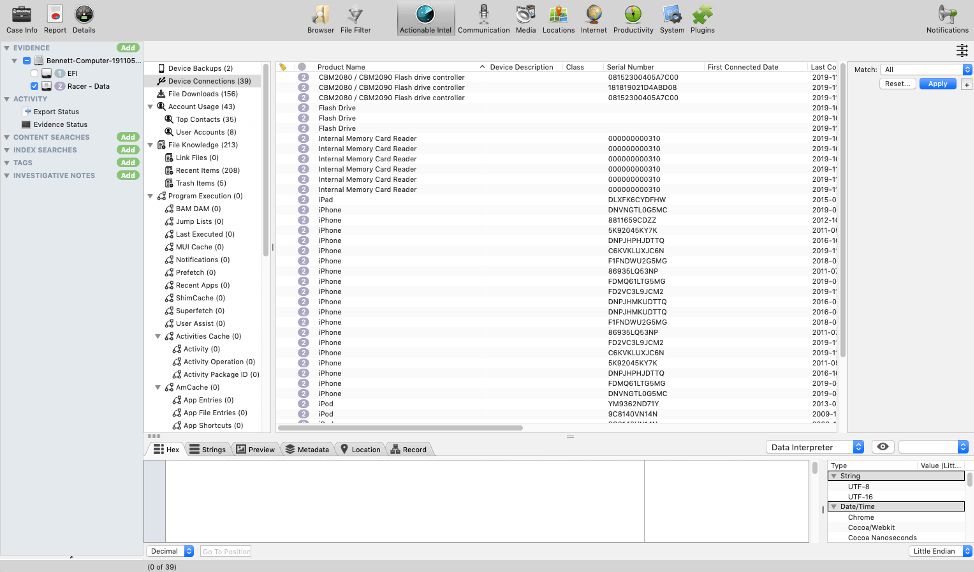Open the column settings icon top right
Screen dimensions: 974x572
click(962, 50)
